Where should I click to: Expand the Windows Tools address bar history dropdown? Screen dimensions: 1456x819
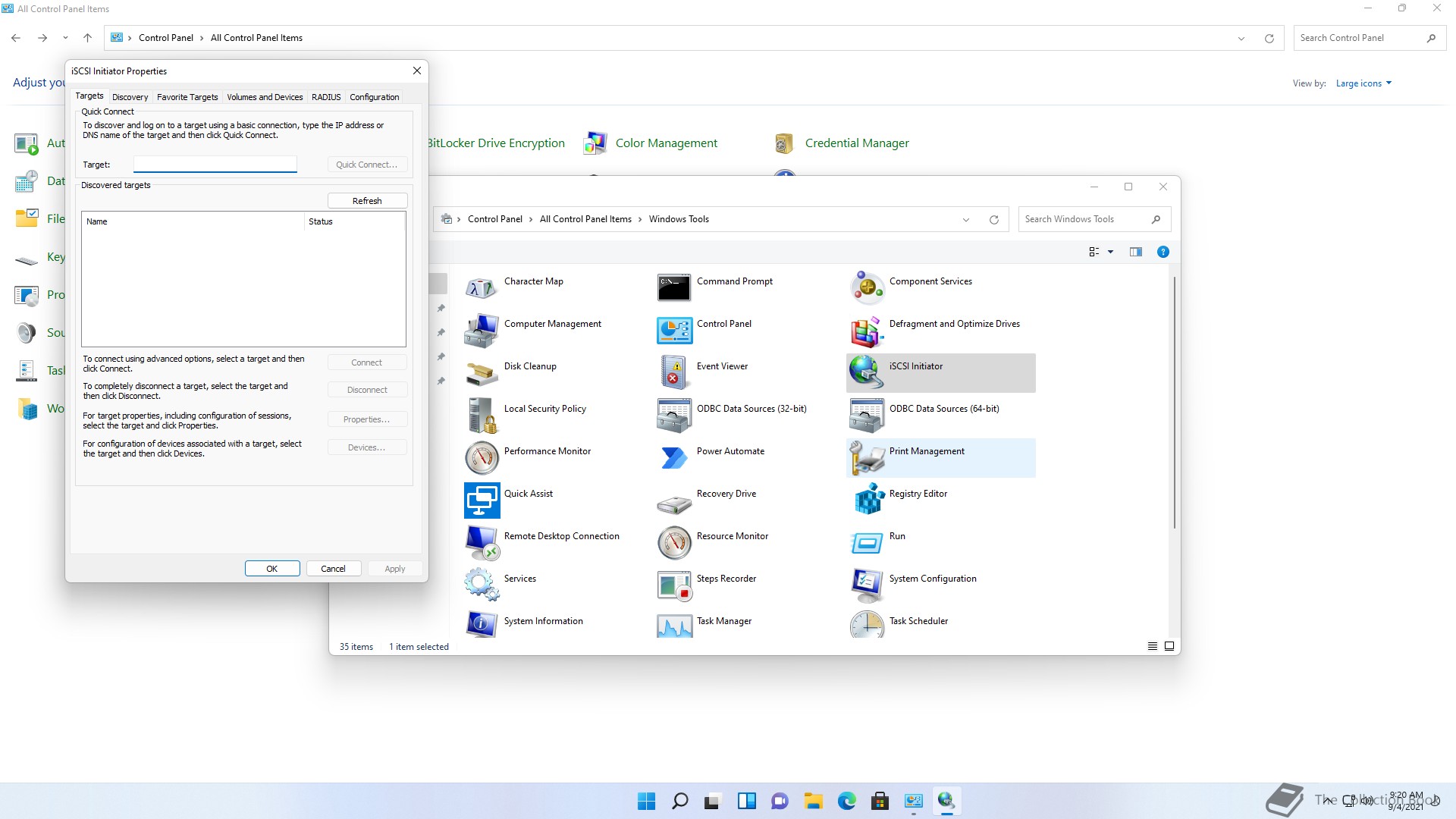[965, 220]
